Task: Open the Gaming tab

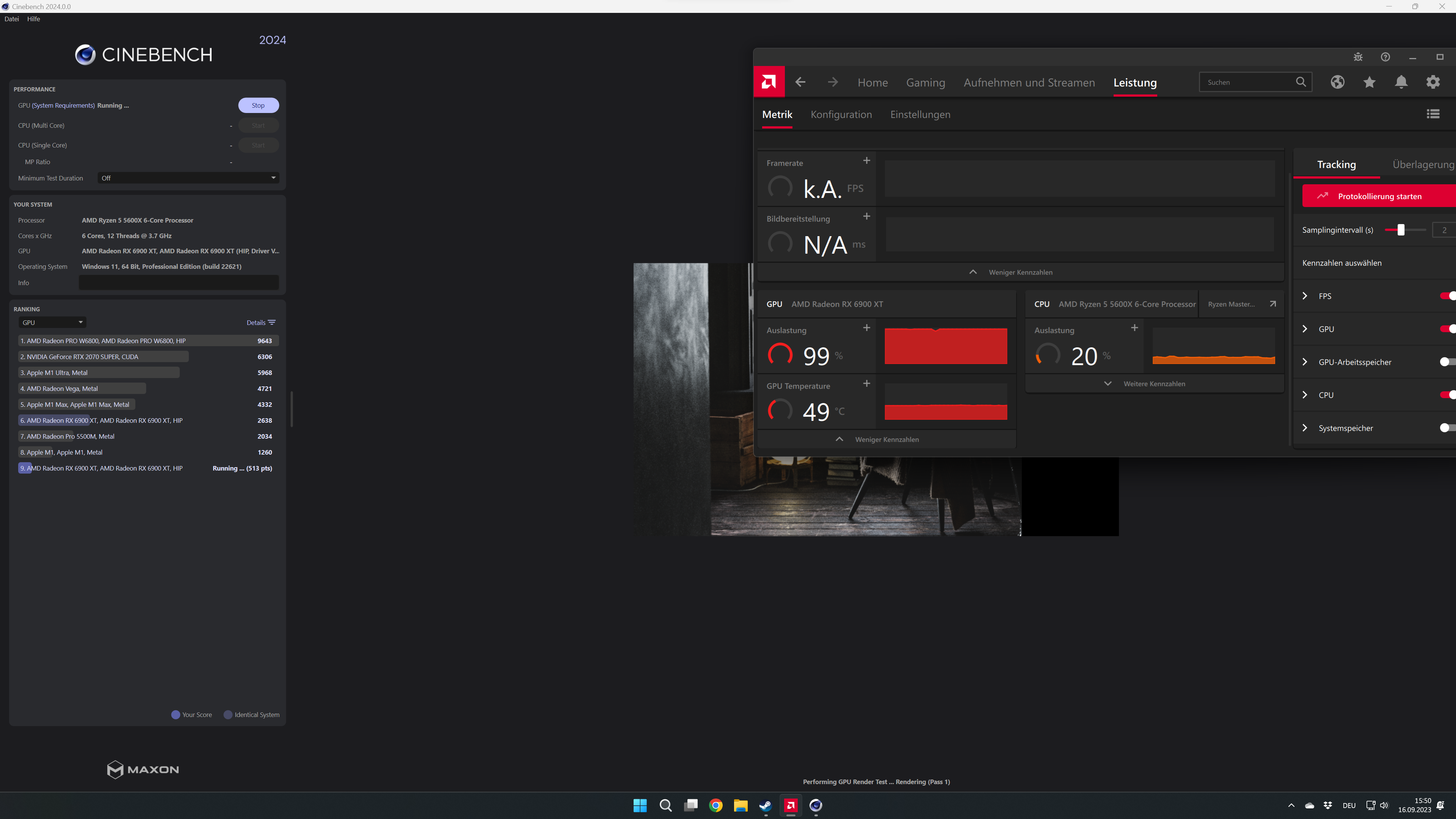Action: (925, 83)
